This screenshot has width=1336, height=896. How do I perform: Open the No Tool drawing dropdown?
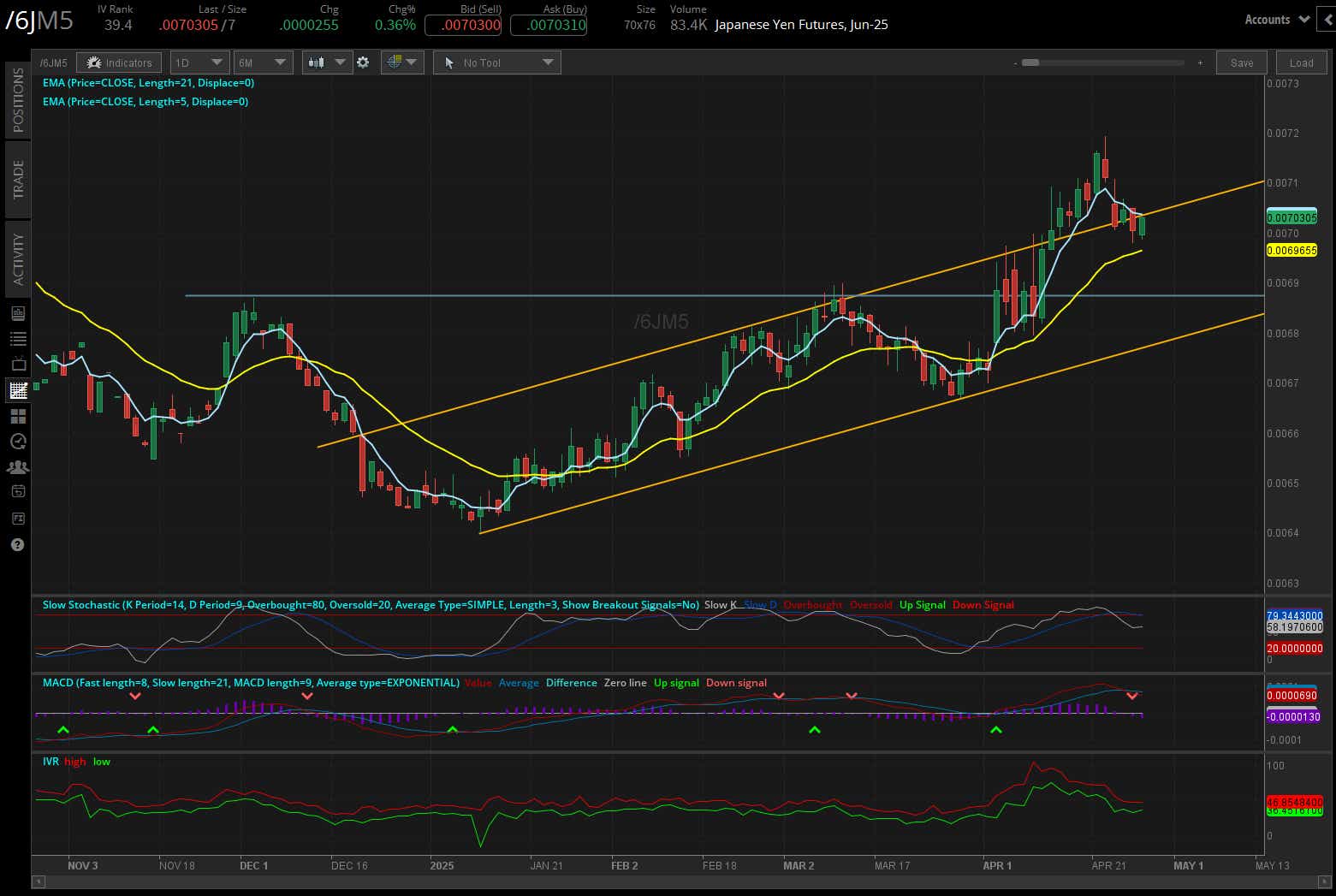pyautogui.click(x=496, y=62)
